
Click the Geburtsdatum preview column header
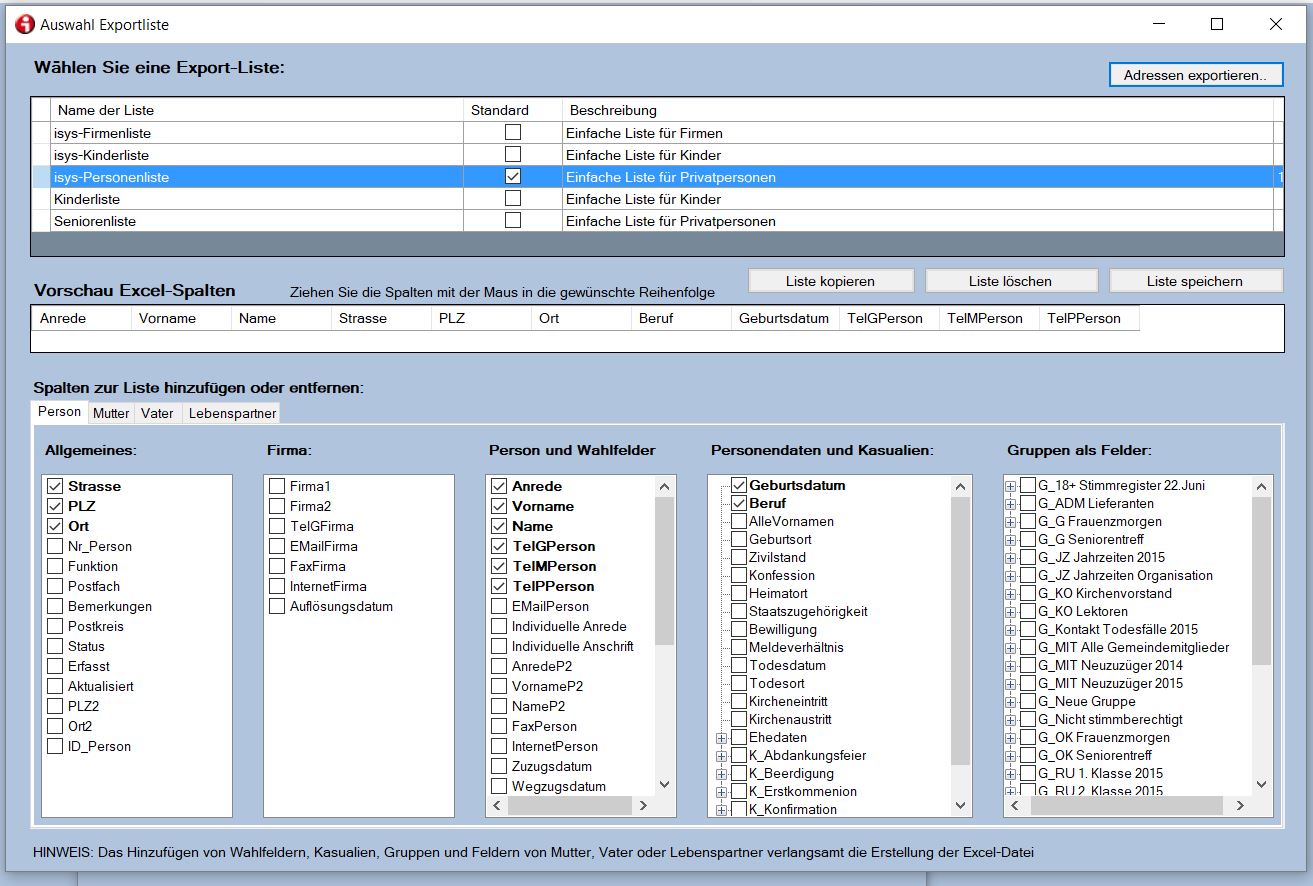click(x=783, y=318)
